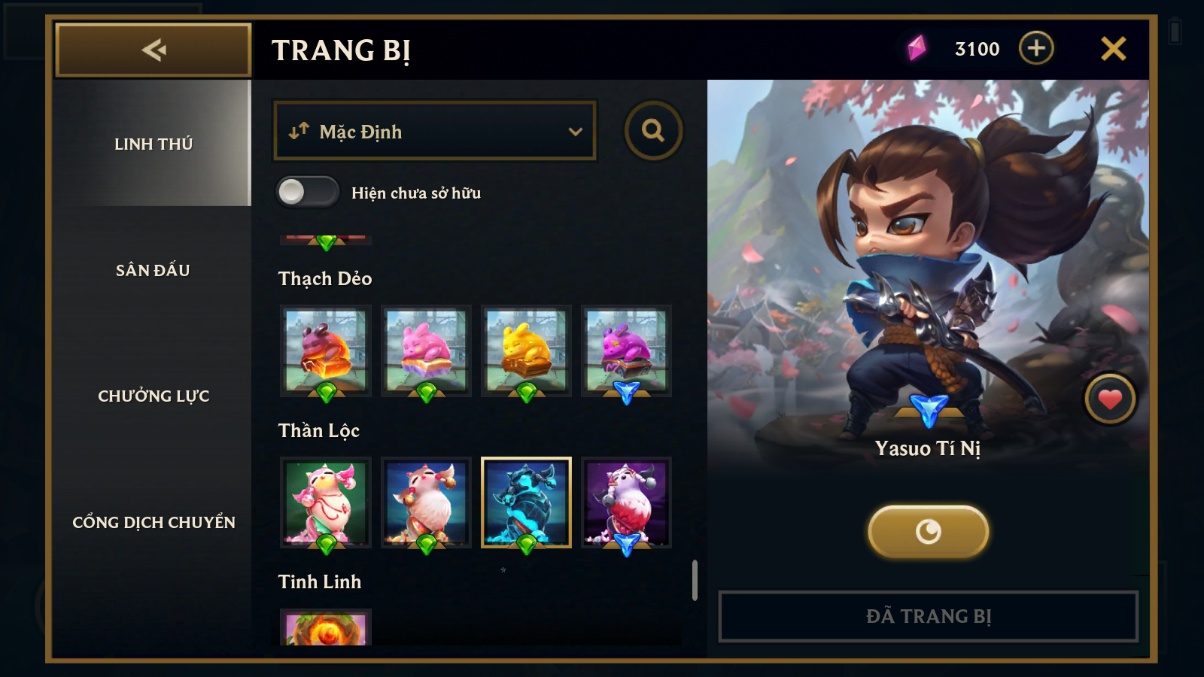Select the pink Thạch Dẻo little legend
Viewport: 1204px width, 677px height.
click(426, 351)
